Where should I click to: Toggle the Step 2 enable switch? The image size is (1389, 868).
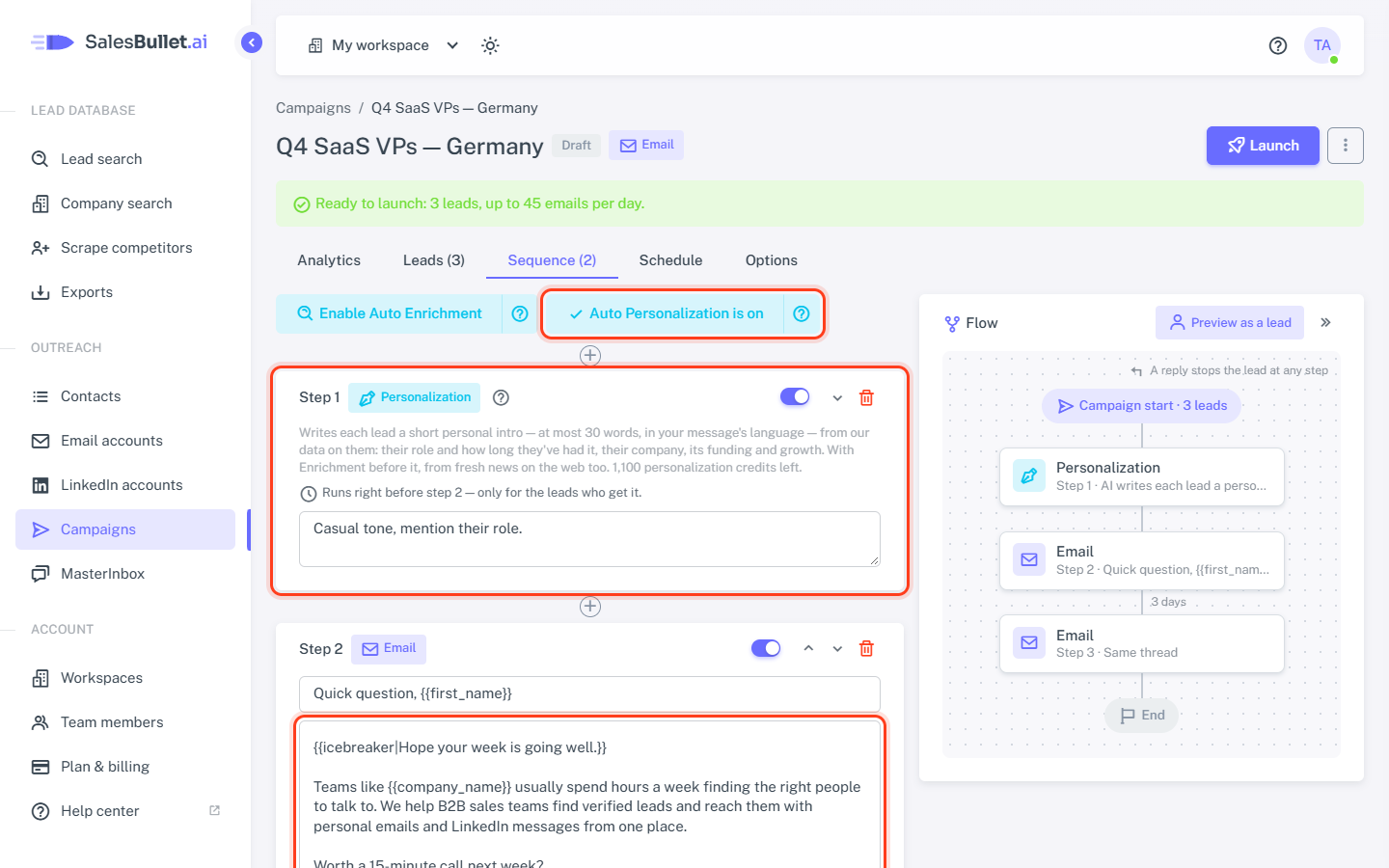point(766,648)
